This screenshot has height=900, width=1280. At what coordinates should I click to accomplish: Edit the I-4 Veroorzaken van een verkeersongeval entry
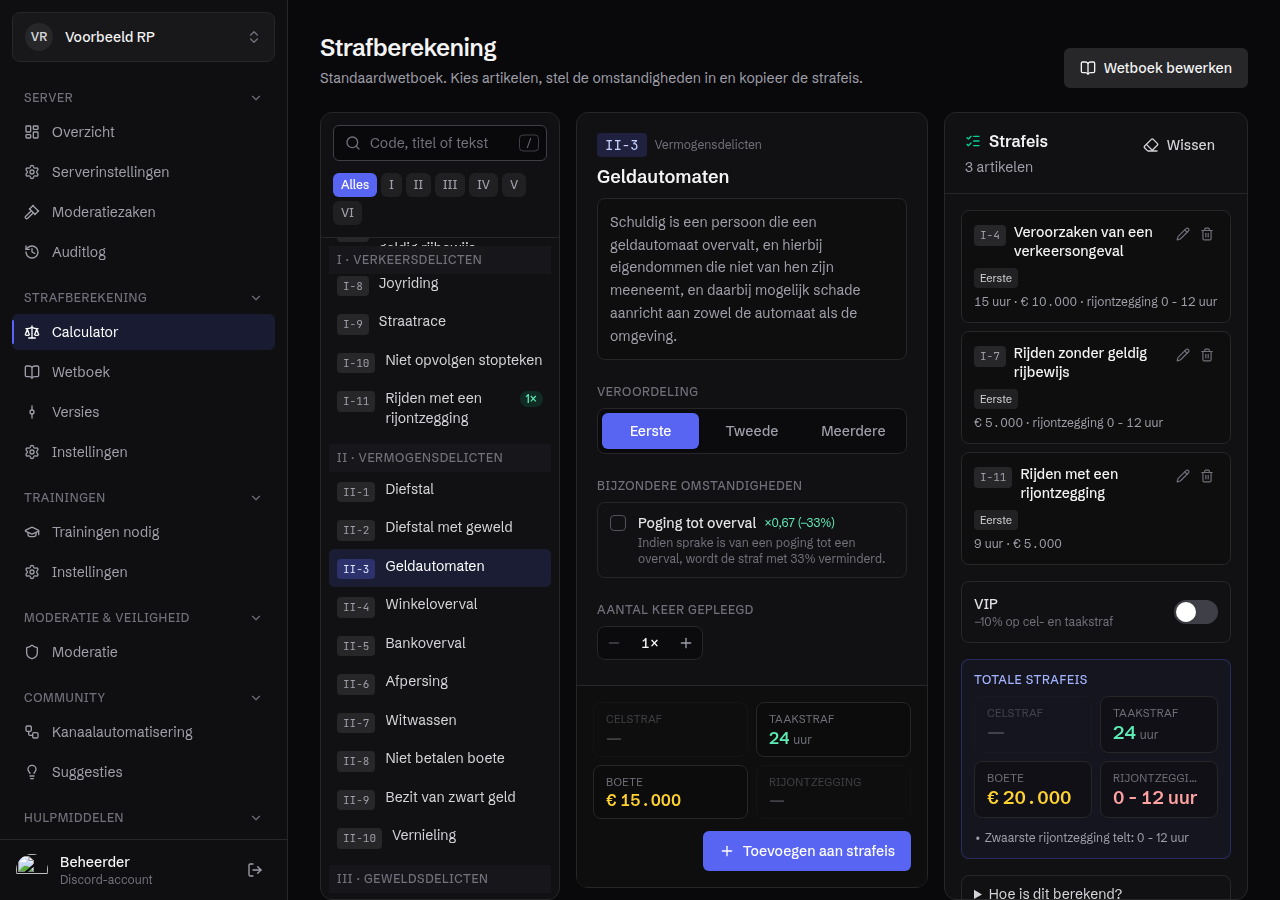(1183, 234)
